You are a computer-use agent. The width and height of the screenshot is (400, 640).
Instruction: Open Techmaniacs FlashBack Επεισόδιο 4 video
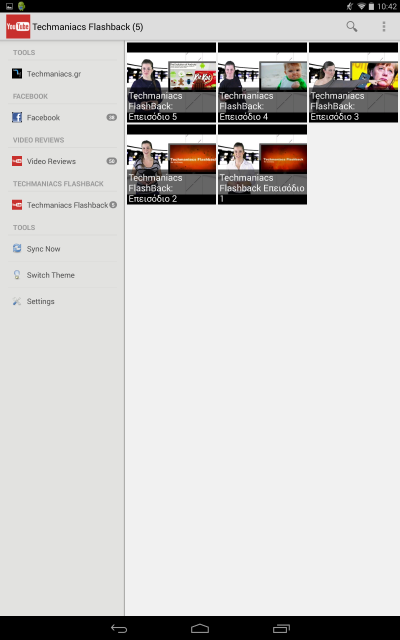(262, 82)
